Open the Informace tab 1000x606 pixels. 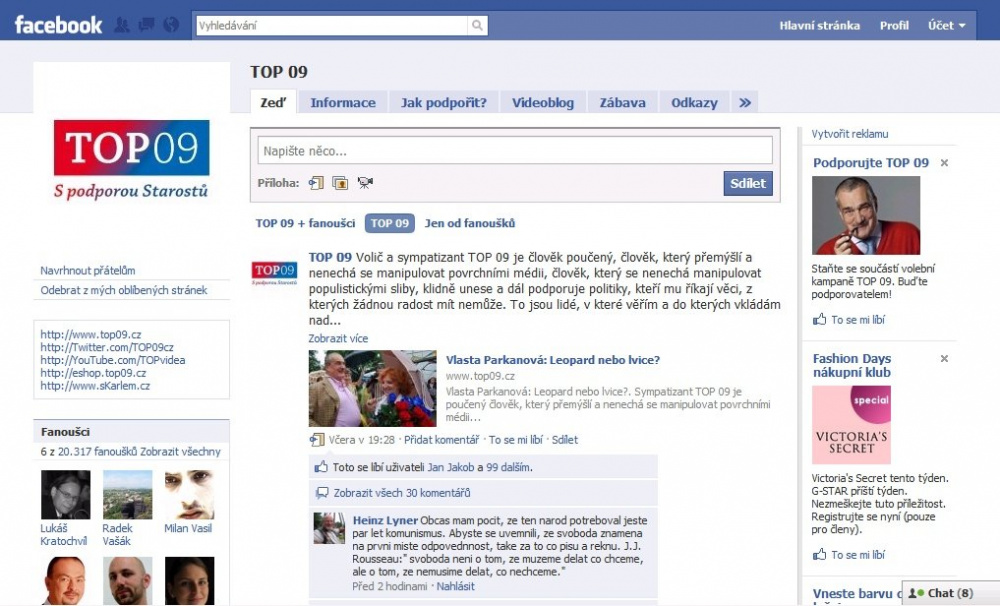[343, 103]
